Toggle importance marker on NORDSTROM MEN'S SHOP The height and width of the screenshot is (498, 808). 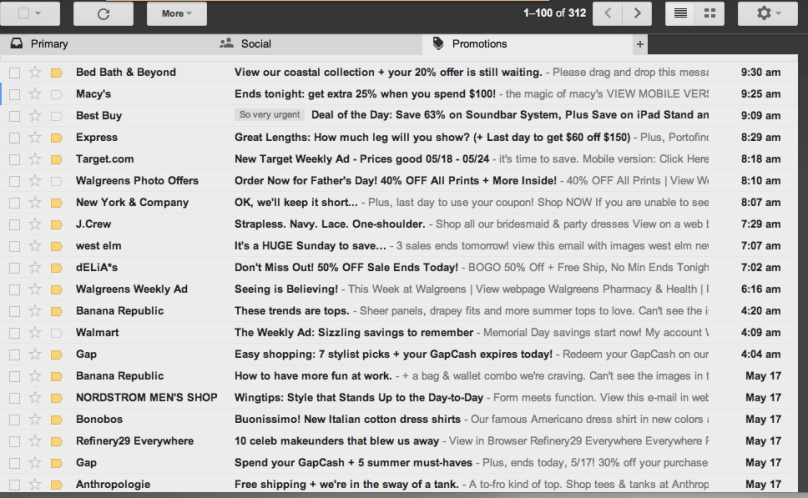(57, 398)
